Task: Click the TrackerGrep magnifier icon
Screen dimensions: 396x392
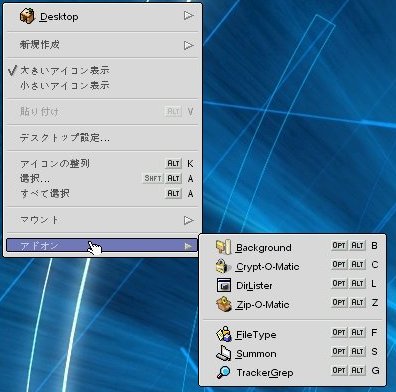Action: tap(223, 372)
